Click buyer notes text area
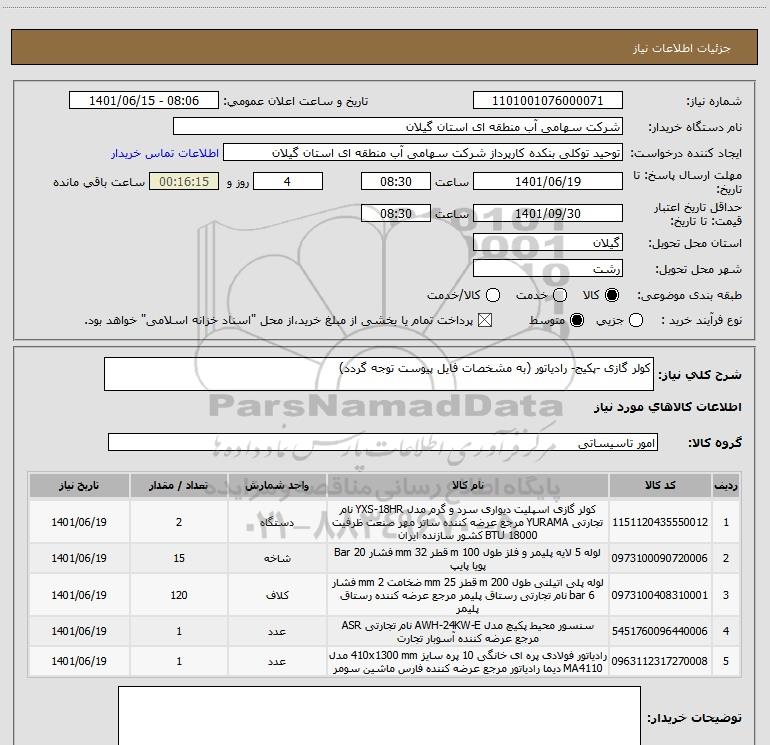This screenshot has width=770, height=745. click(x=379, y=715)
